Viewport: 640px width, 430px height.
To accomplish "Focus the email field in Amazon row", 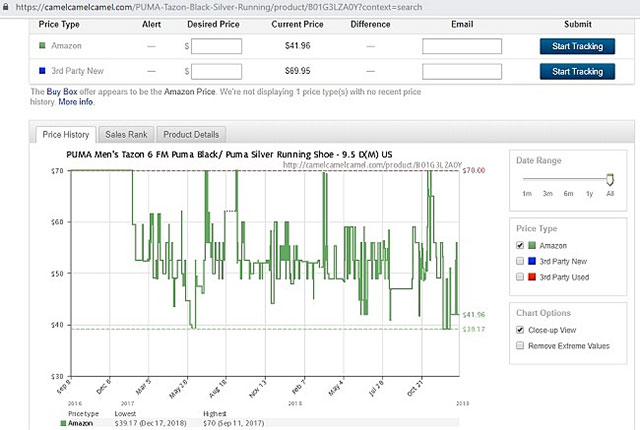I will 461,46.
